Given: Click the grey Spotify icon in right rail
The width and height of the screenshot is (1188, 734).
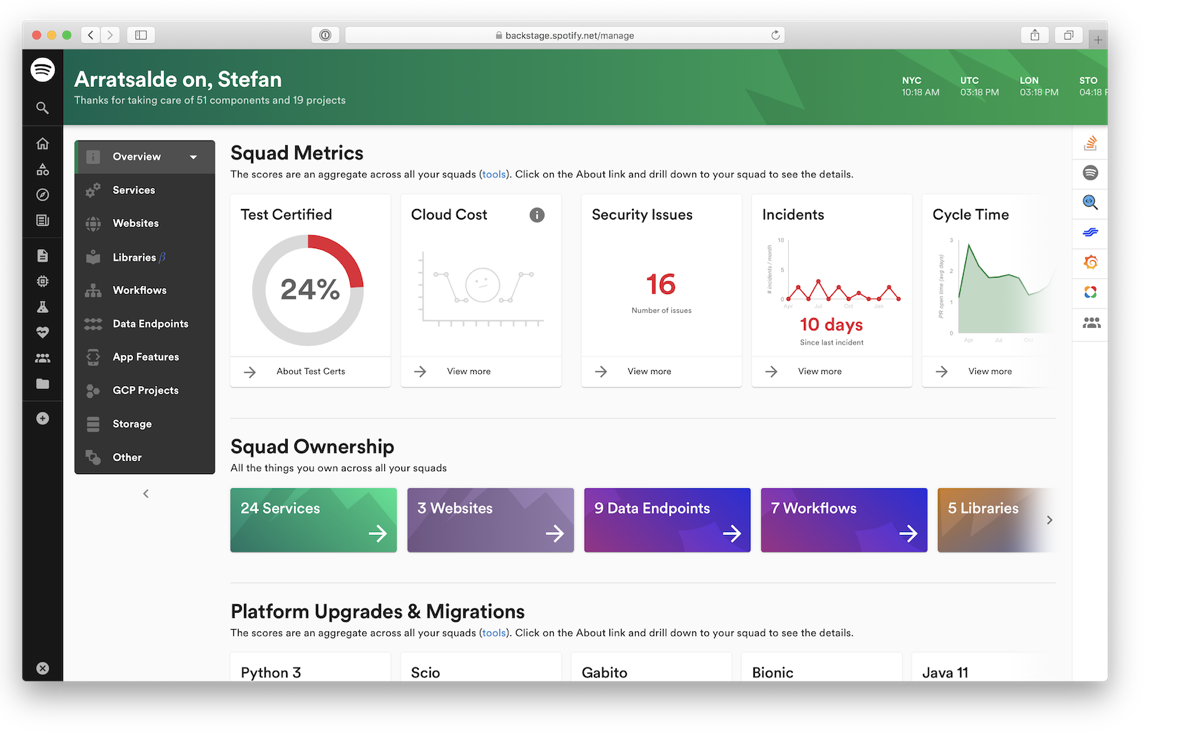Looking at the screenshot, I should coord(1090,173).
